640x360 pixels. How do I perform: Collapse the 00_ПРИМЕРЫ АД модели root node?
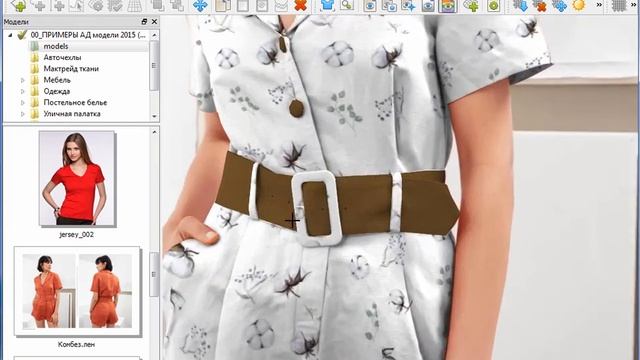click(x=10, y=35)
